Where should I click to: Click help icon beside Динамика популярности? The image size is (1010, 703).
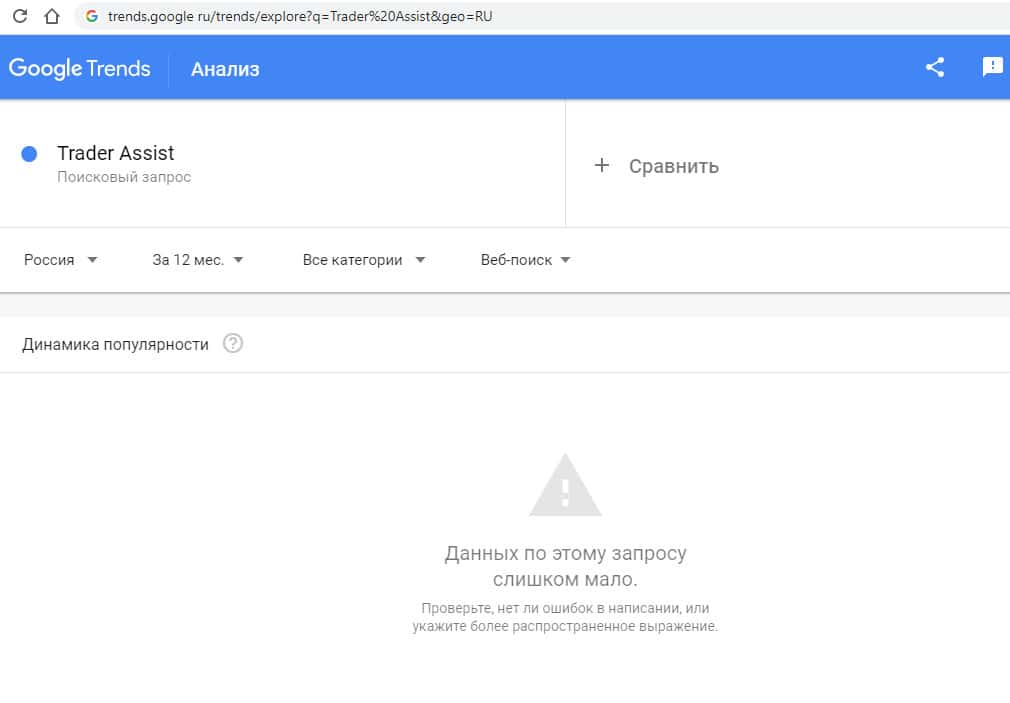(233, 344)
